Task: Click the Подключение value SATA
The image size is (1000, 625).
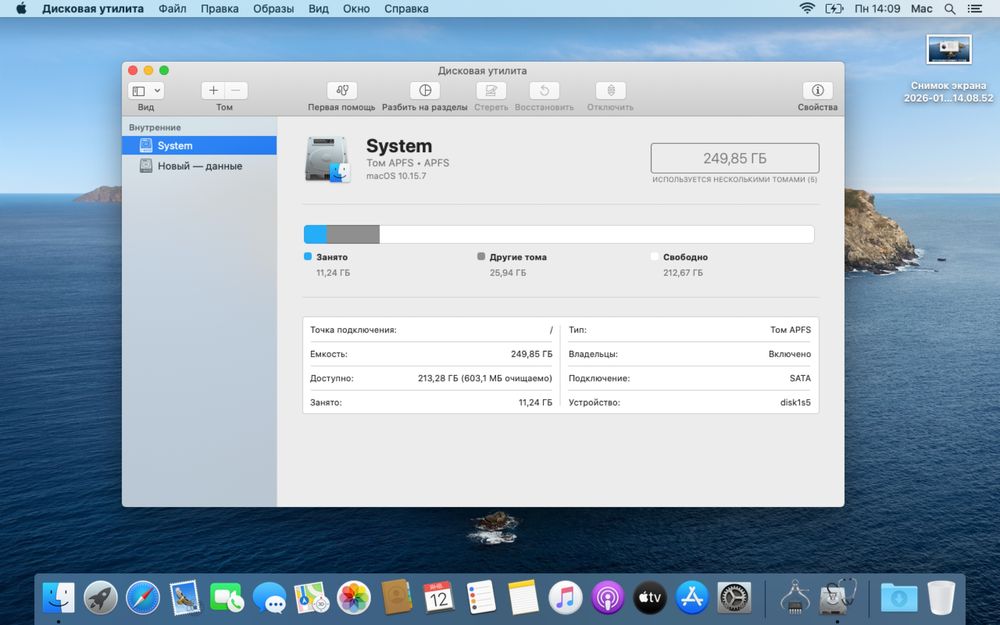Action: [800, 378]
